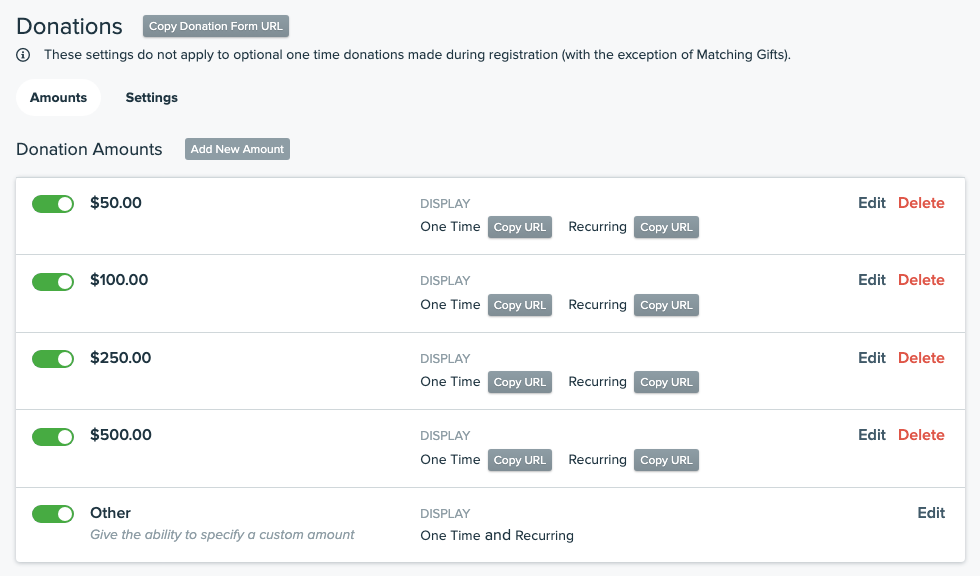The height and width of the screenshot is (576, 980).
Task: Copy the One Time URL for $50.00
Action: pos(520,227)
